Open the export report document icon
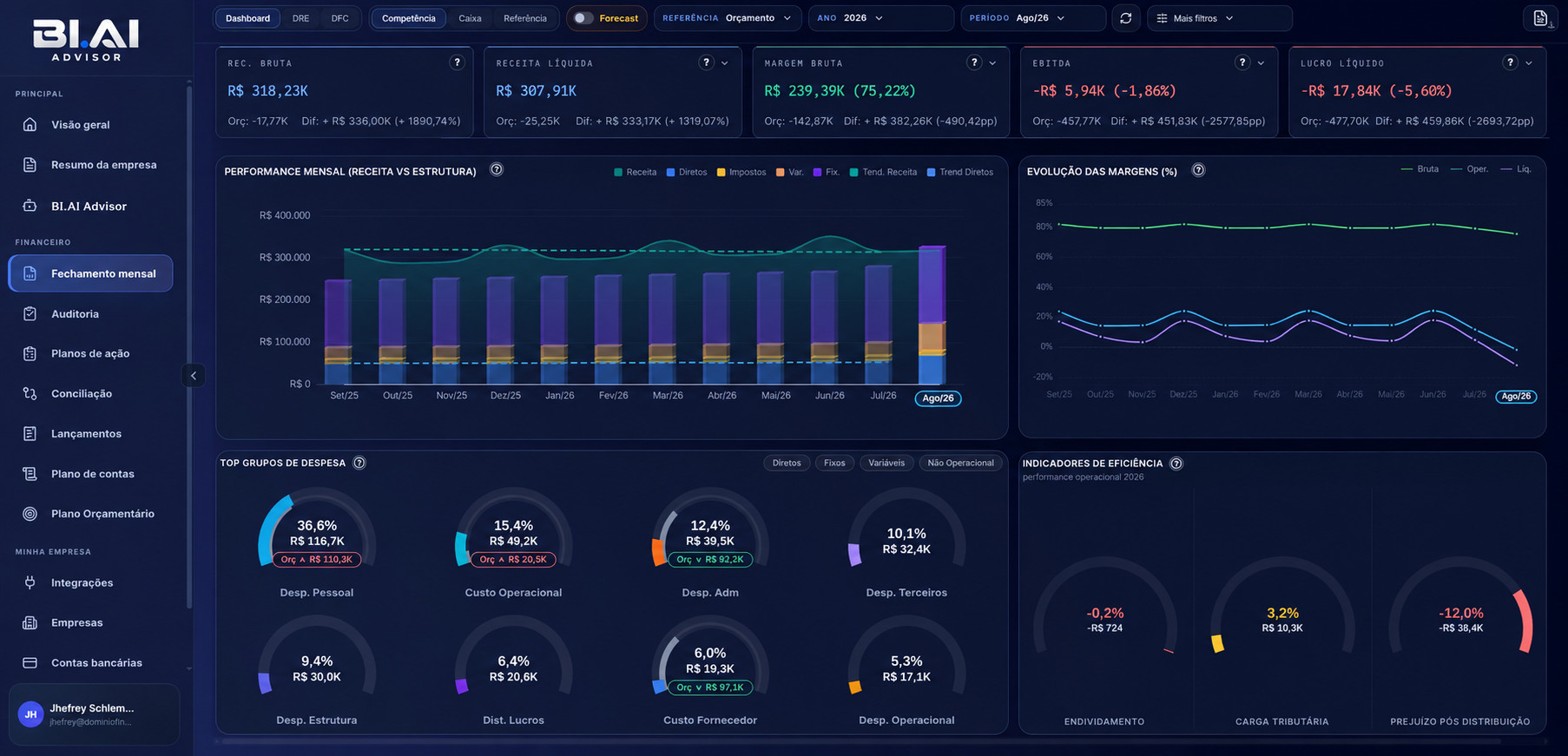 coord(1540,18)
